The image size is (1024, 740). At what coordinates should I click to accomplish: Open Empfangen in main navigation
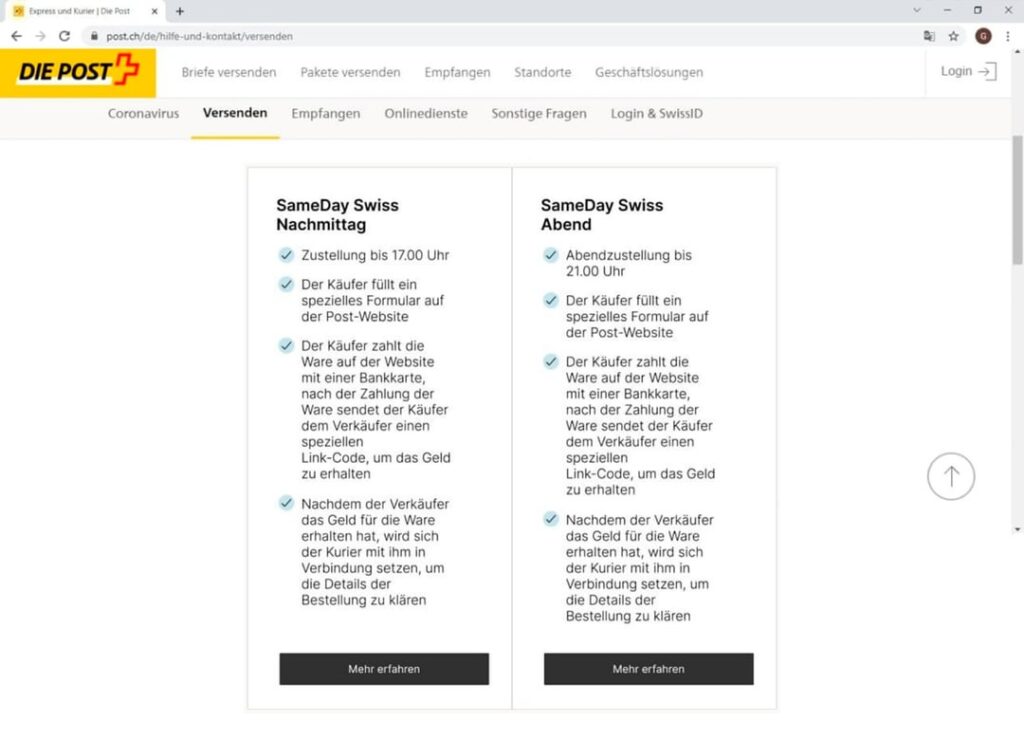457,72
